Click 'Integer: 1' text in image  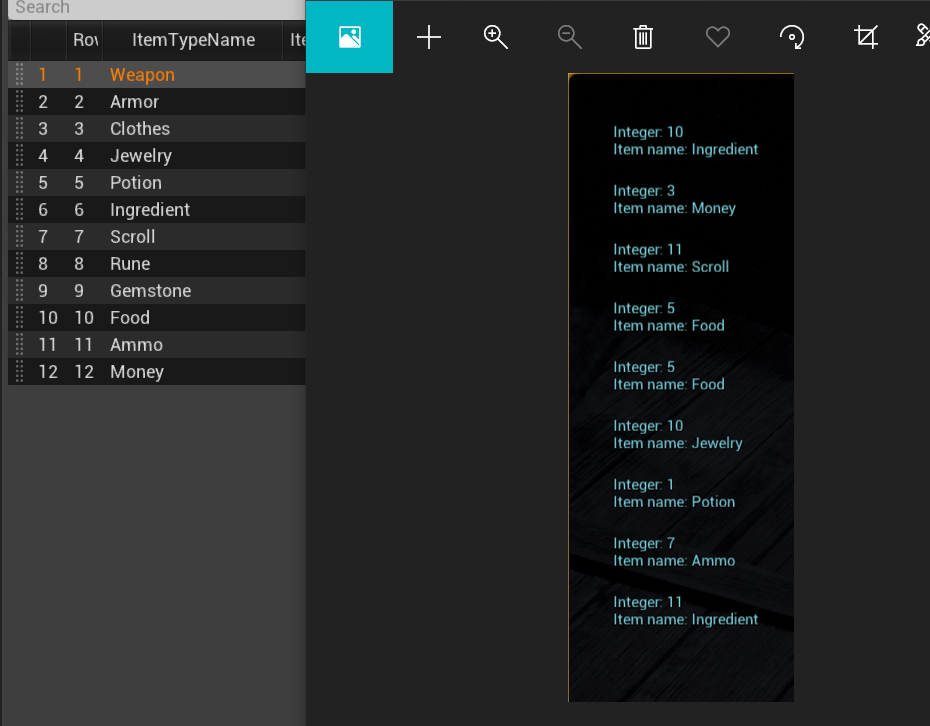click(x=644, y=484)
